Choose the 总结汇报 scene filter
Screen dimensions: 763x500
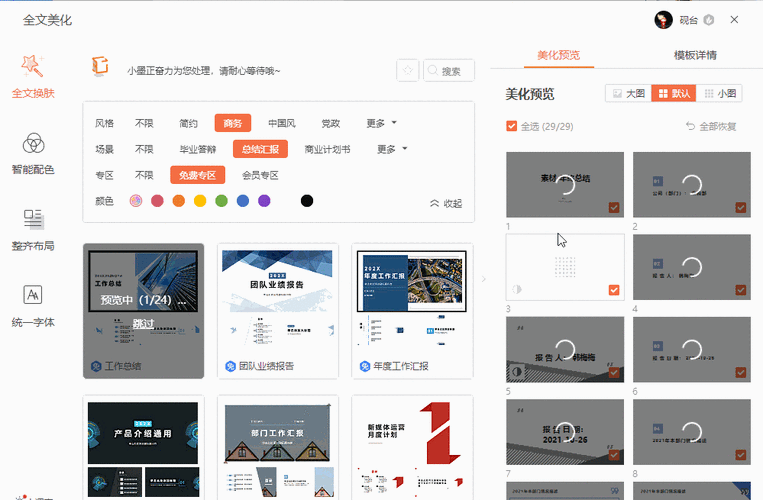(260, 149)
